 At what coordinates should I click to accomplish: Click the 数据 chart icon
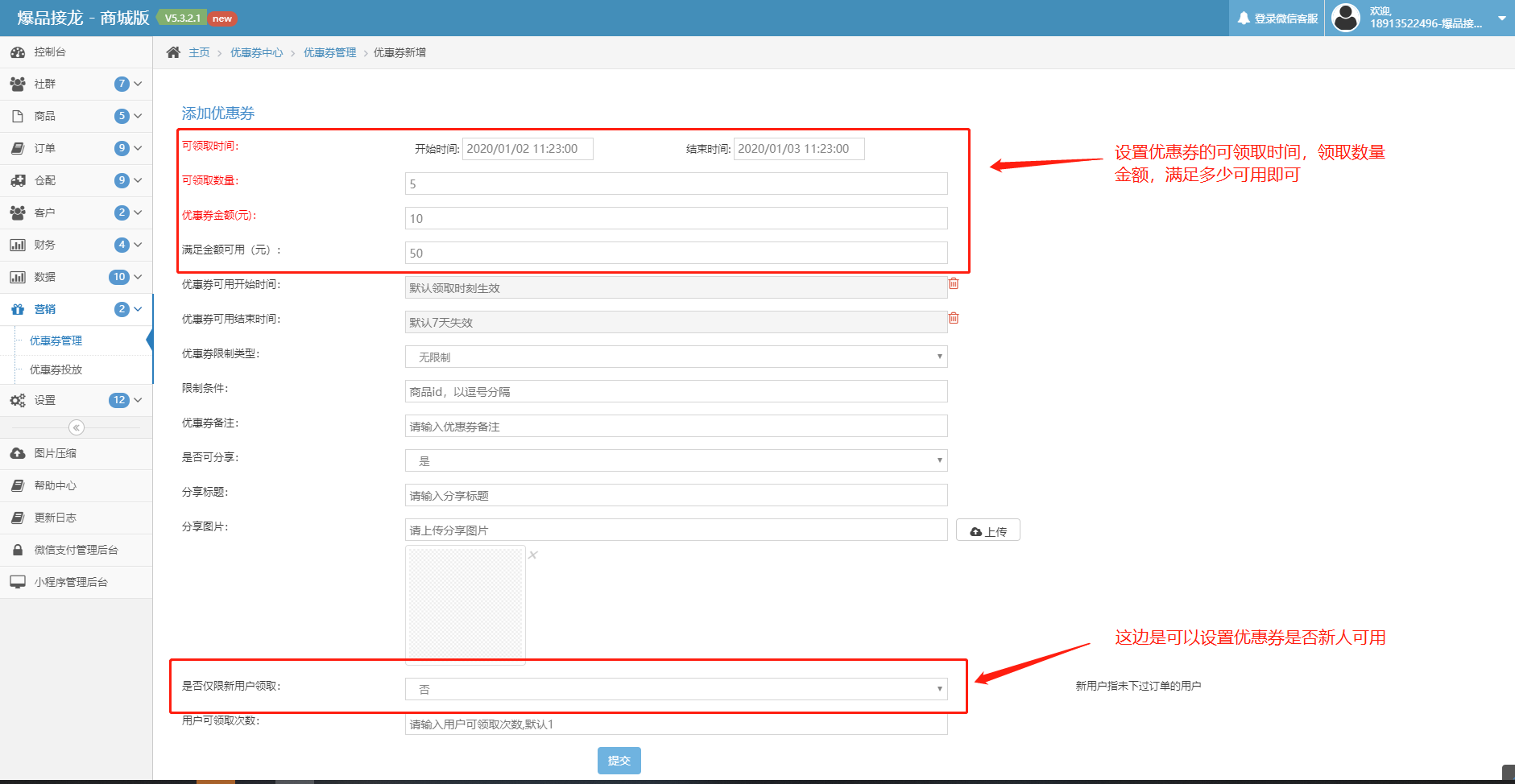pos(17,277)
